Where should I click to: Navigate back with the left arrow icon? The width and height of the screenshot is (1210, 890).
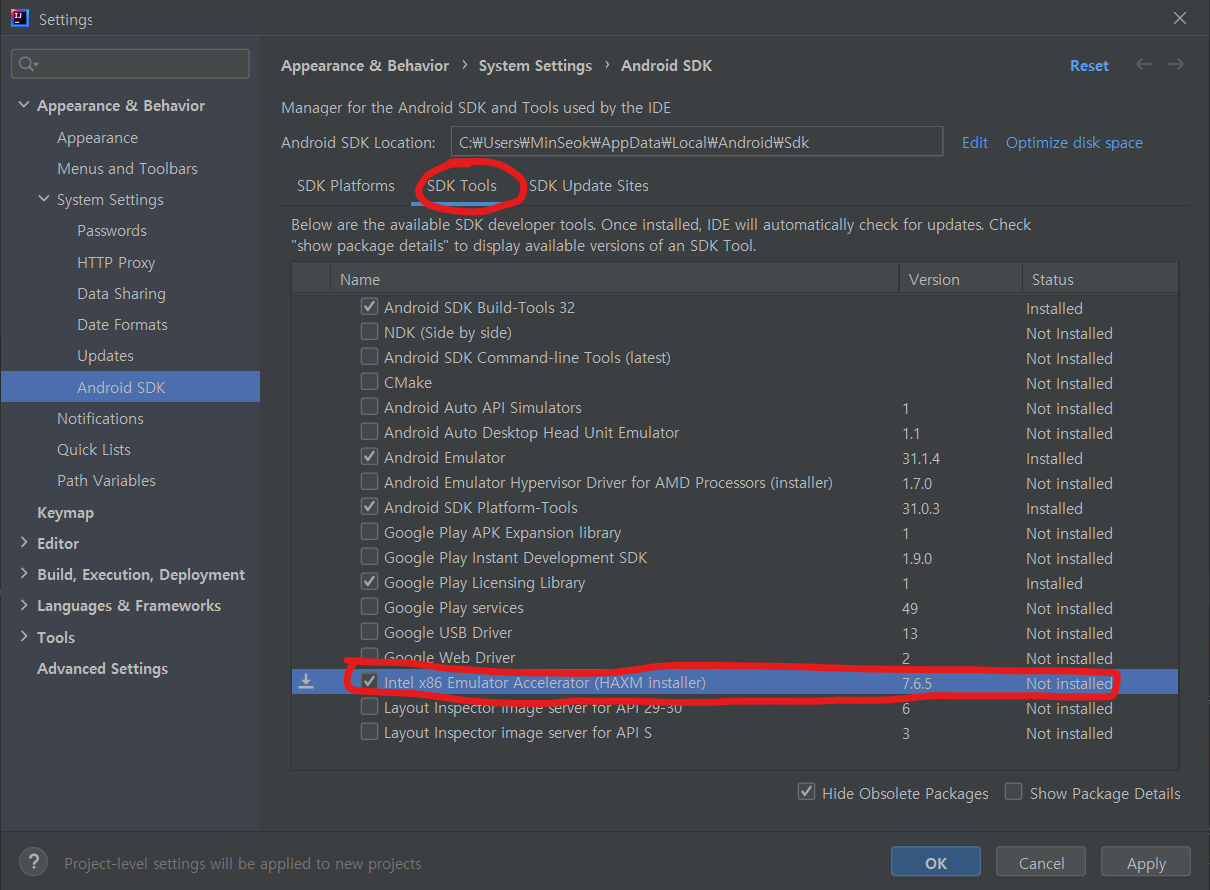point(1143,65)
